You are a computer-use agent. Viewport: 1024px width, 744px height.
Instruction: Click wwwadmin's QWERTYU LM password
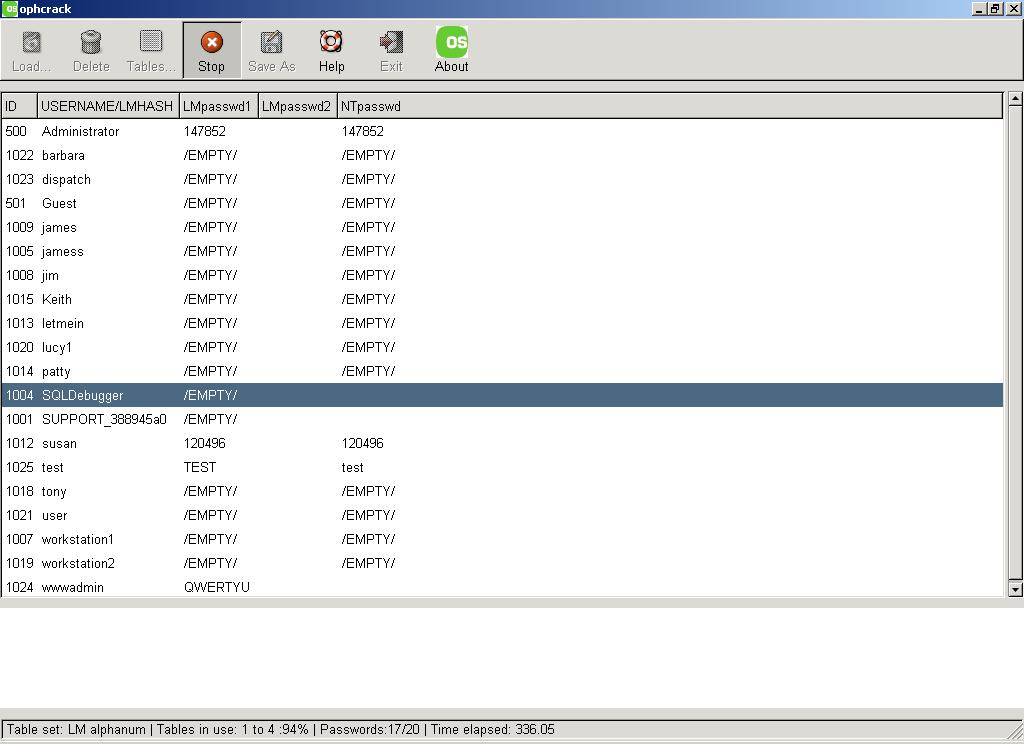(217, 588)
